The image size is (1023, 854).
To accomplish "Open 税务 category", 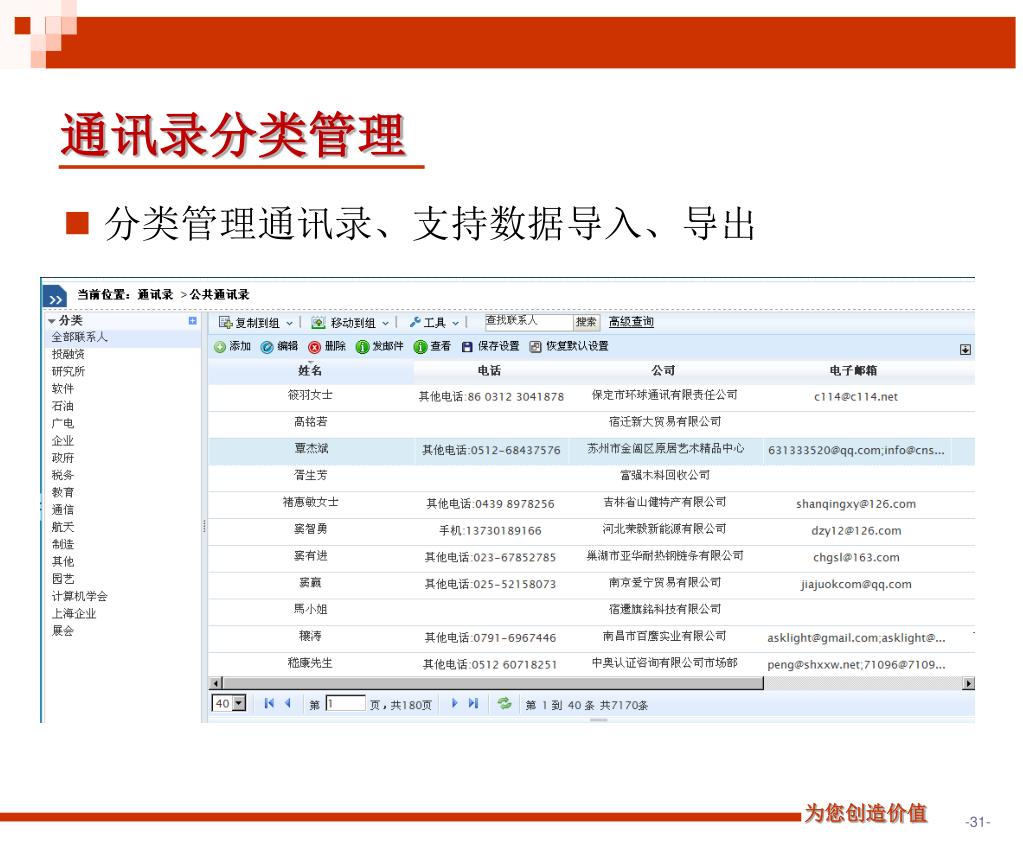I will tap(63, 475).
